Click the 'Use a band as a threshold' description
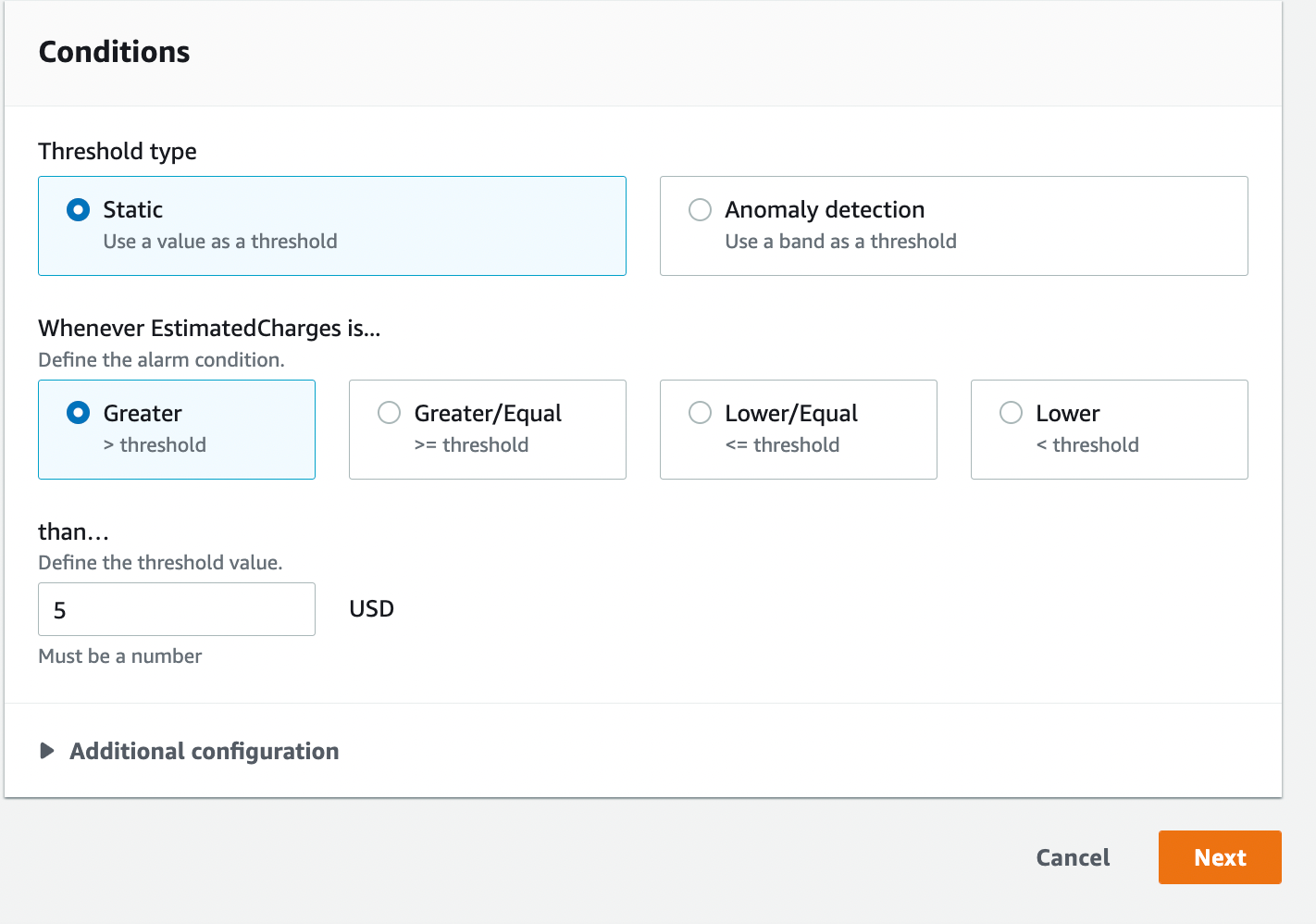1316x924 pixels. [840, 242]
